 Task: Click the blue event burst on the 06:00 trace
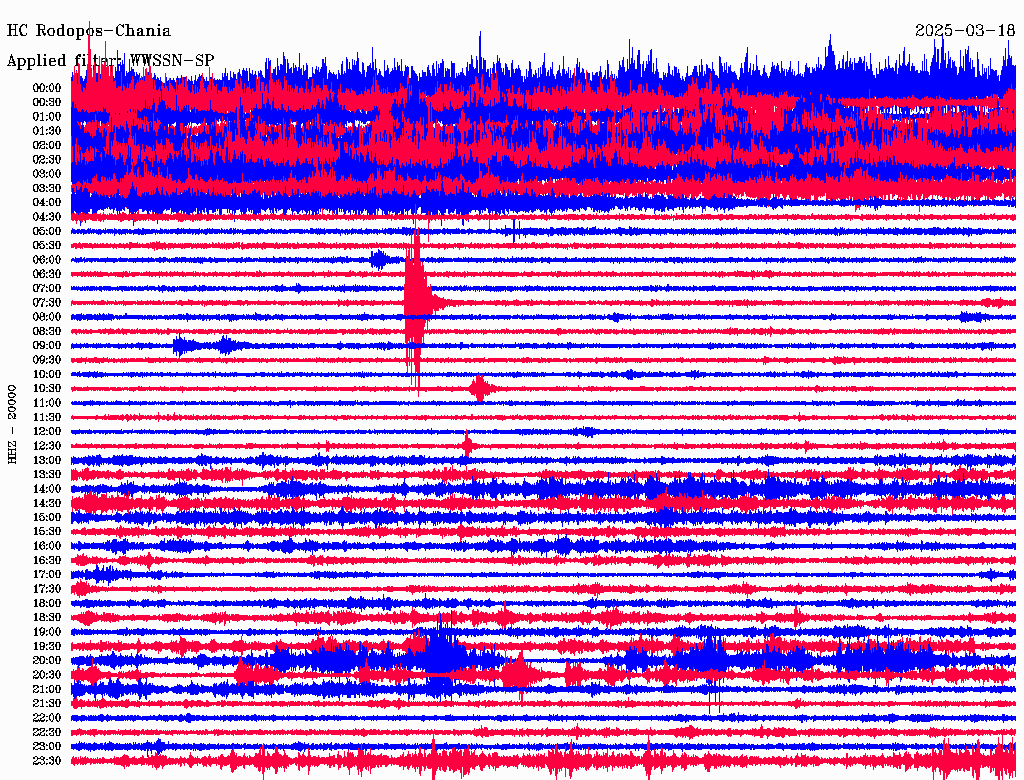(380, 260)
